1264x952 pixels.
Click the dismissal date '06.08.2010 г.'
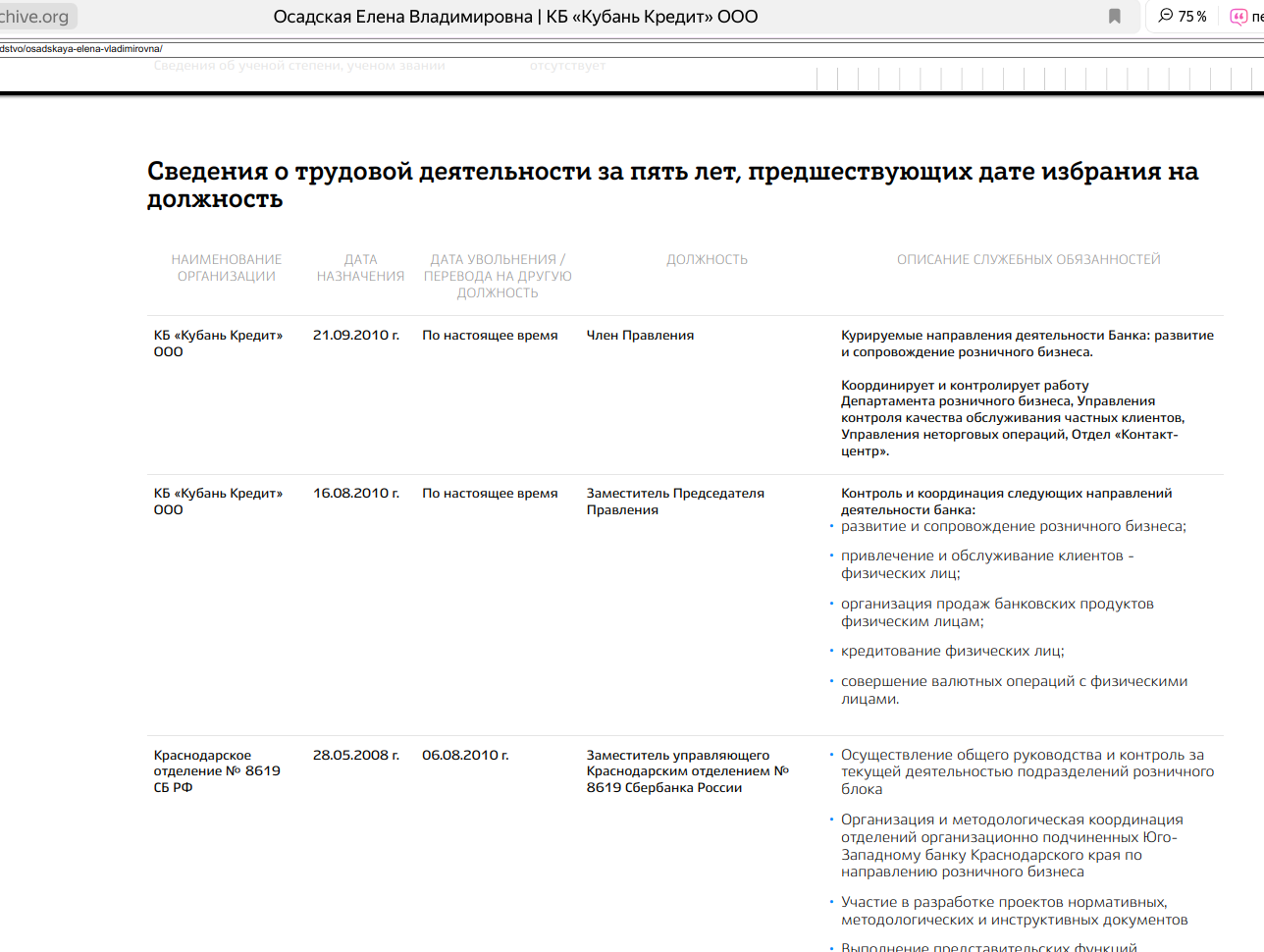click(x=465, y=755)
